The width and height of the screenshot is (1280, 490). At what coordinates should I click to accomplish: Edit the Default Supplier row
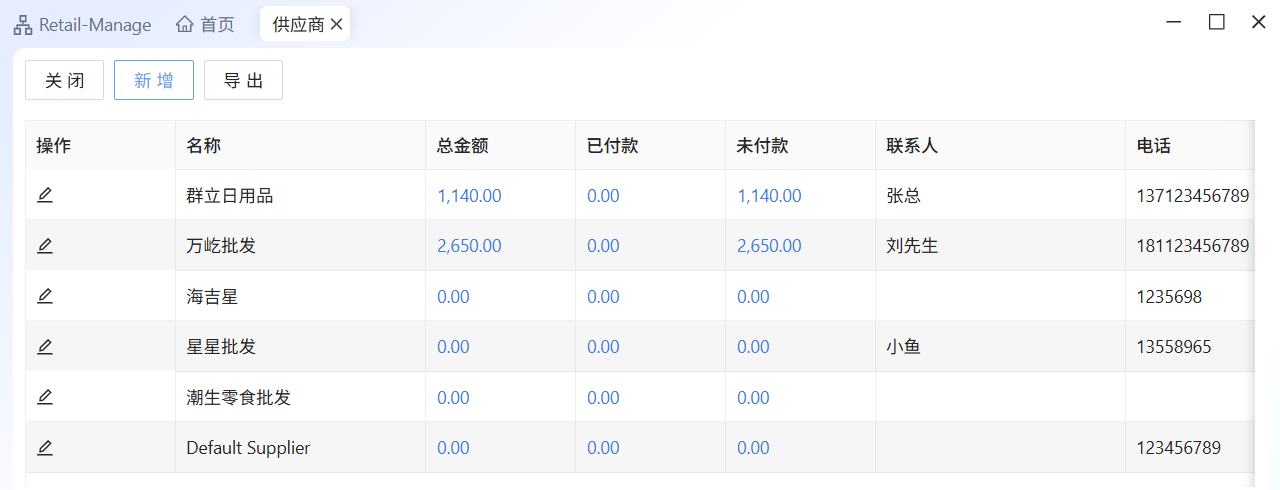click(x=45, y=448)
